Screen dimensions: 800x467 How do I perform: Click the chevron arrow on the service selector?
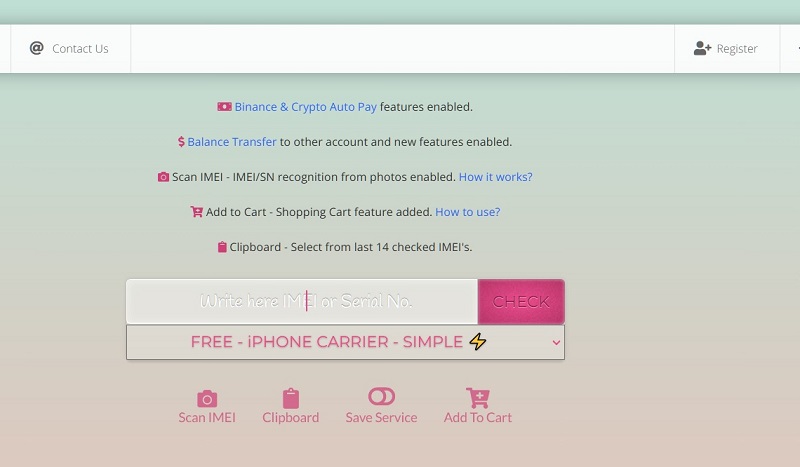(x=556, y=343)
